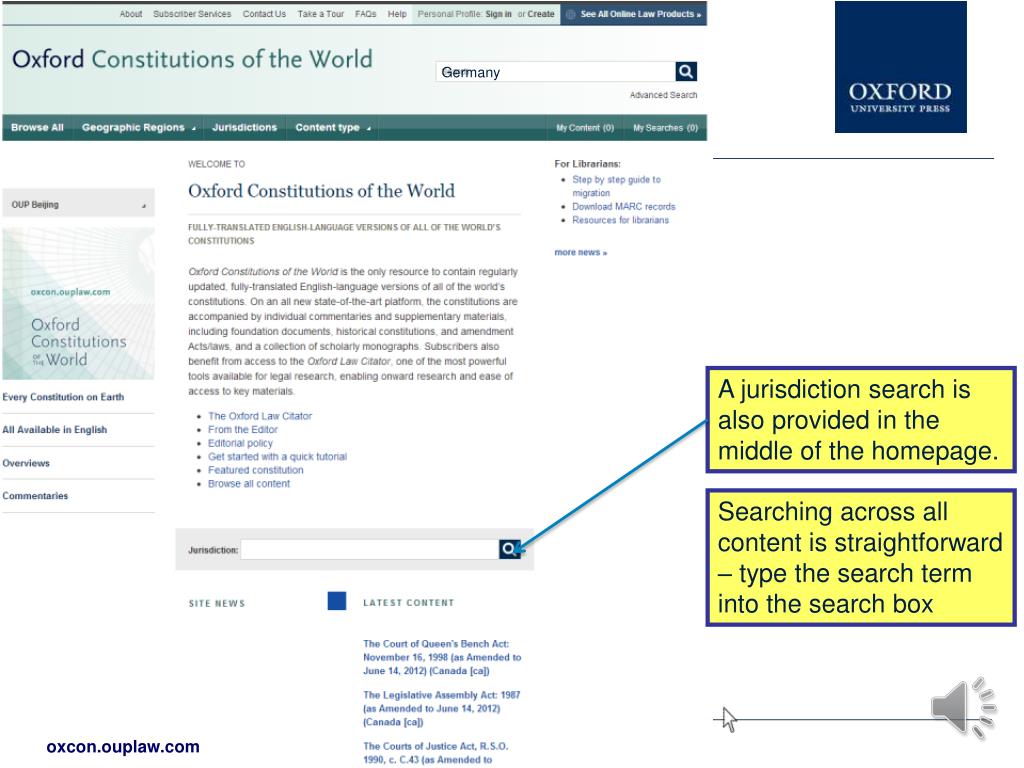Click Get started with a quick tutorial

278,456
